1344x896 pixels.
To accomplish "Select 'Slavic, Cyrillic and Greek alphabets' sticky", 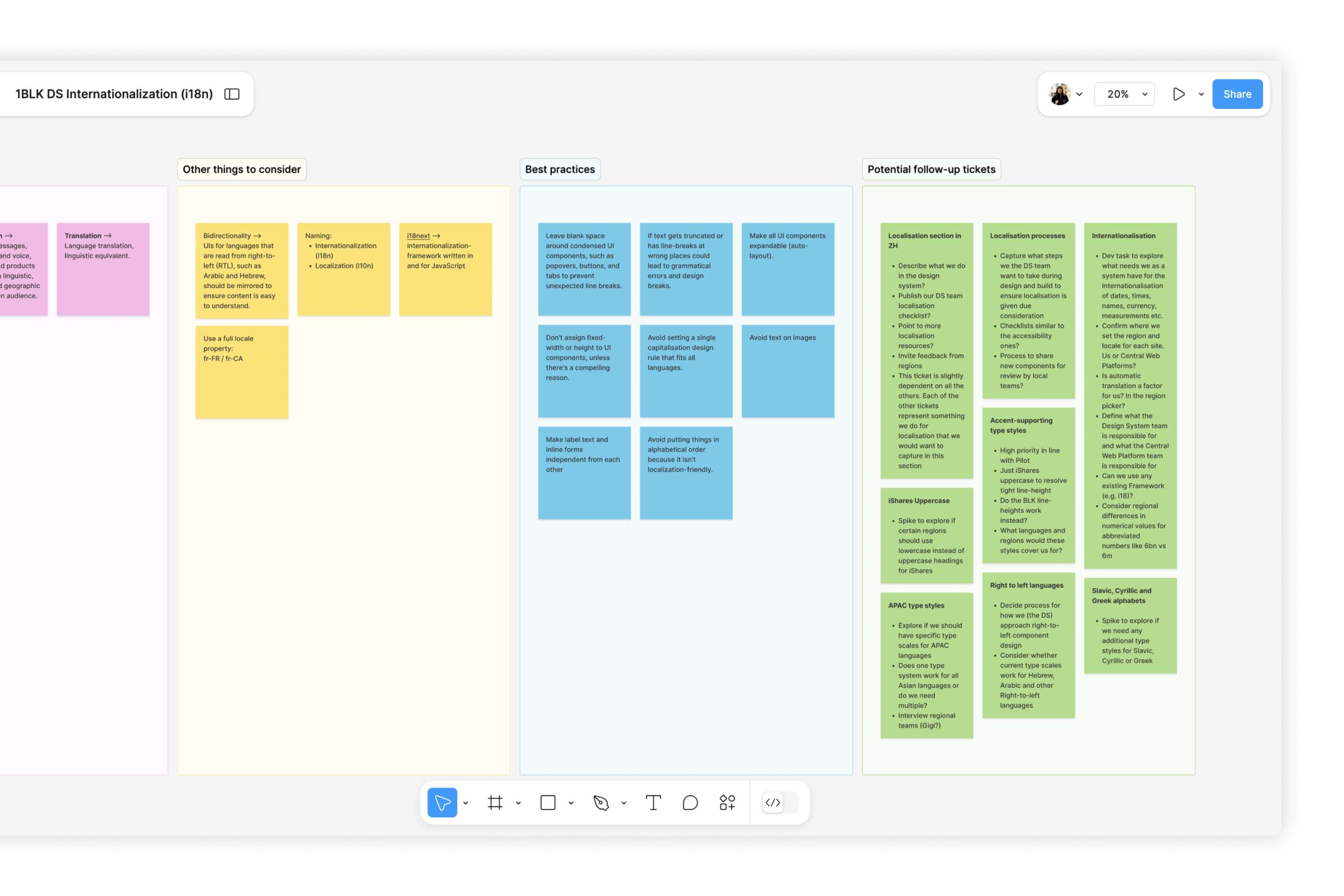I will (x=1130, y=625).
